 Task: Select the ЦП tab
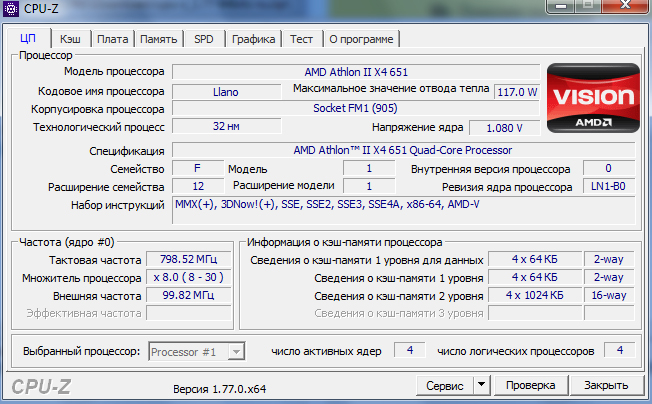click(28, 39)
